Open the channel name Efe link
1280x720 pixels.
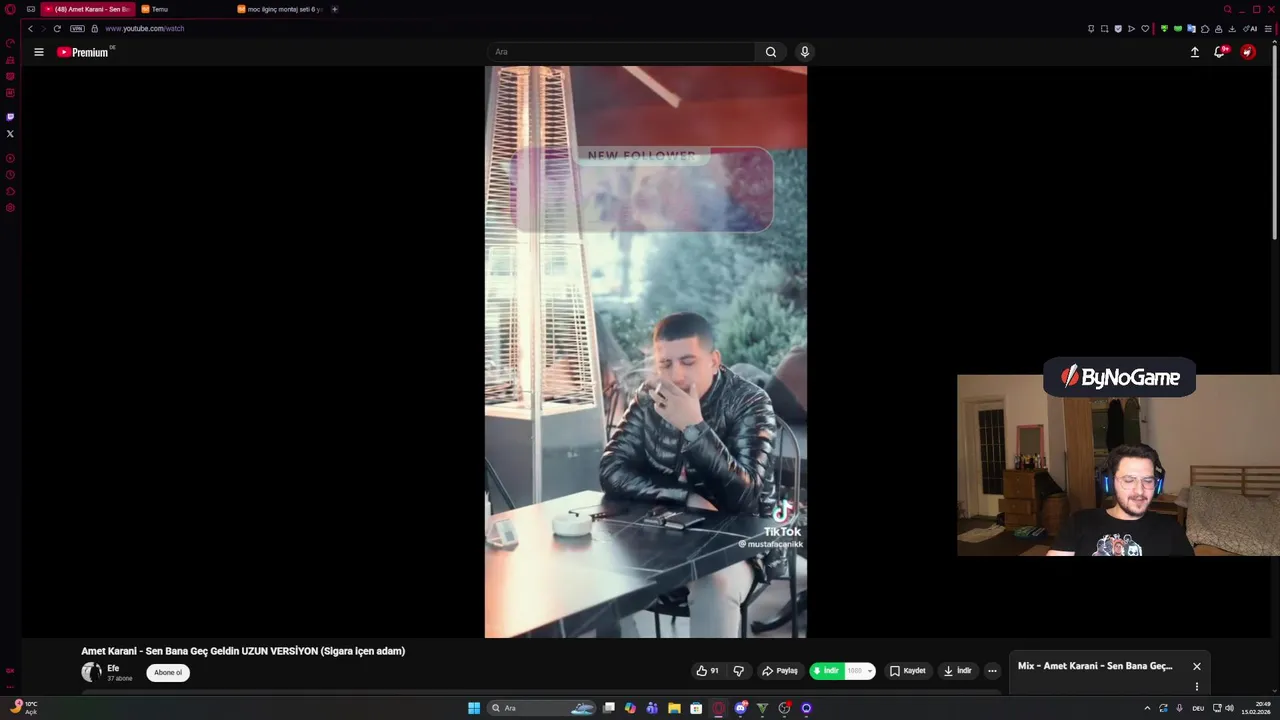click(x=113, y=668)
